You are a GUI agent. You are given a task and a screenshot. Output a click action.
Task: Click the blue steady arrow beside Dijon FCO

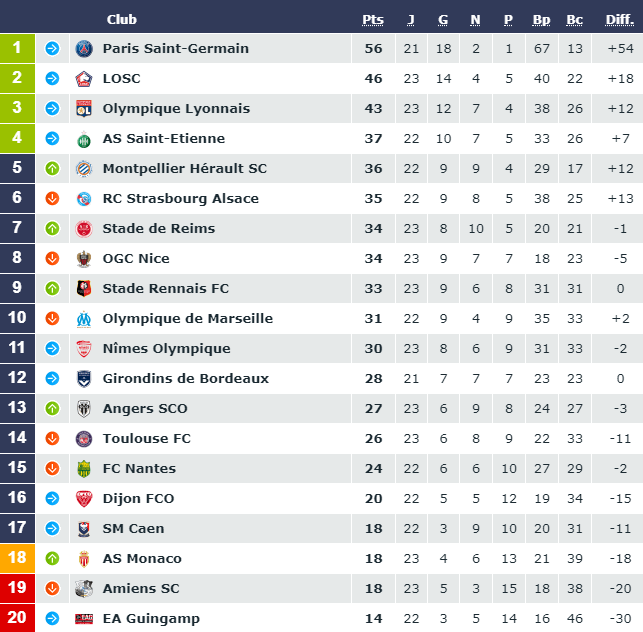click(x=52, y=498)
